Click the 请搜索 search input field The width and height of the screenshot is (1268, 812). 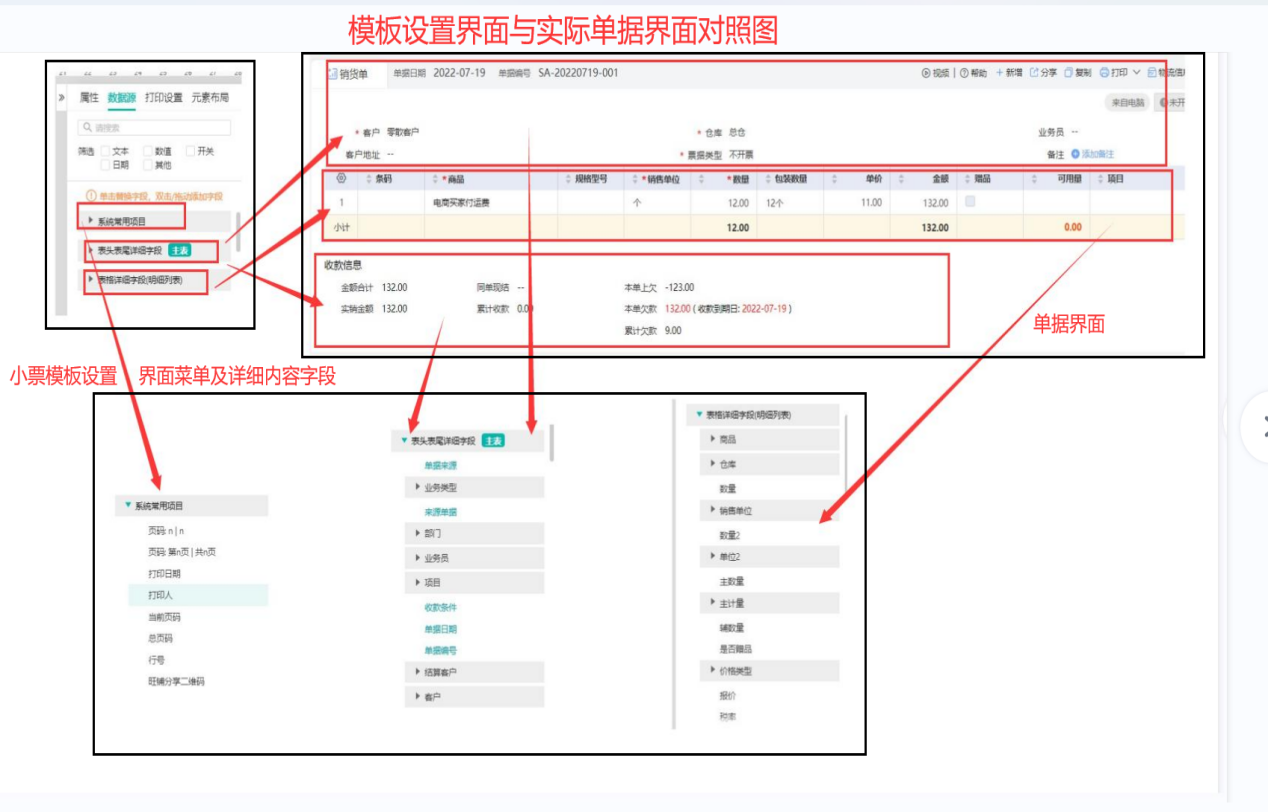tap(154, 128)
